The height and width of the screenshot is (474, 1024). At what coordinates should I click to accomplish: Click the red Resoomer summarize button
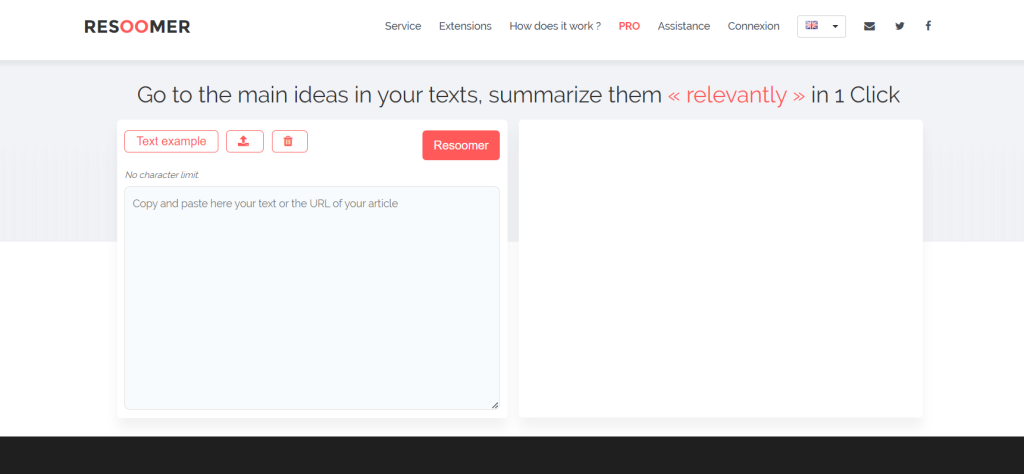[461, 146]
